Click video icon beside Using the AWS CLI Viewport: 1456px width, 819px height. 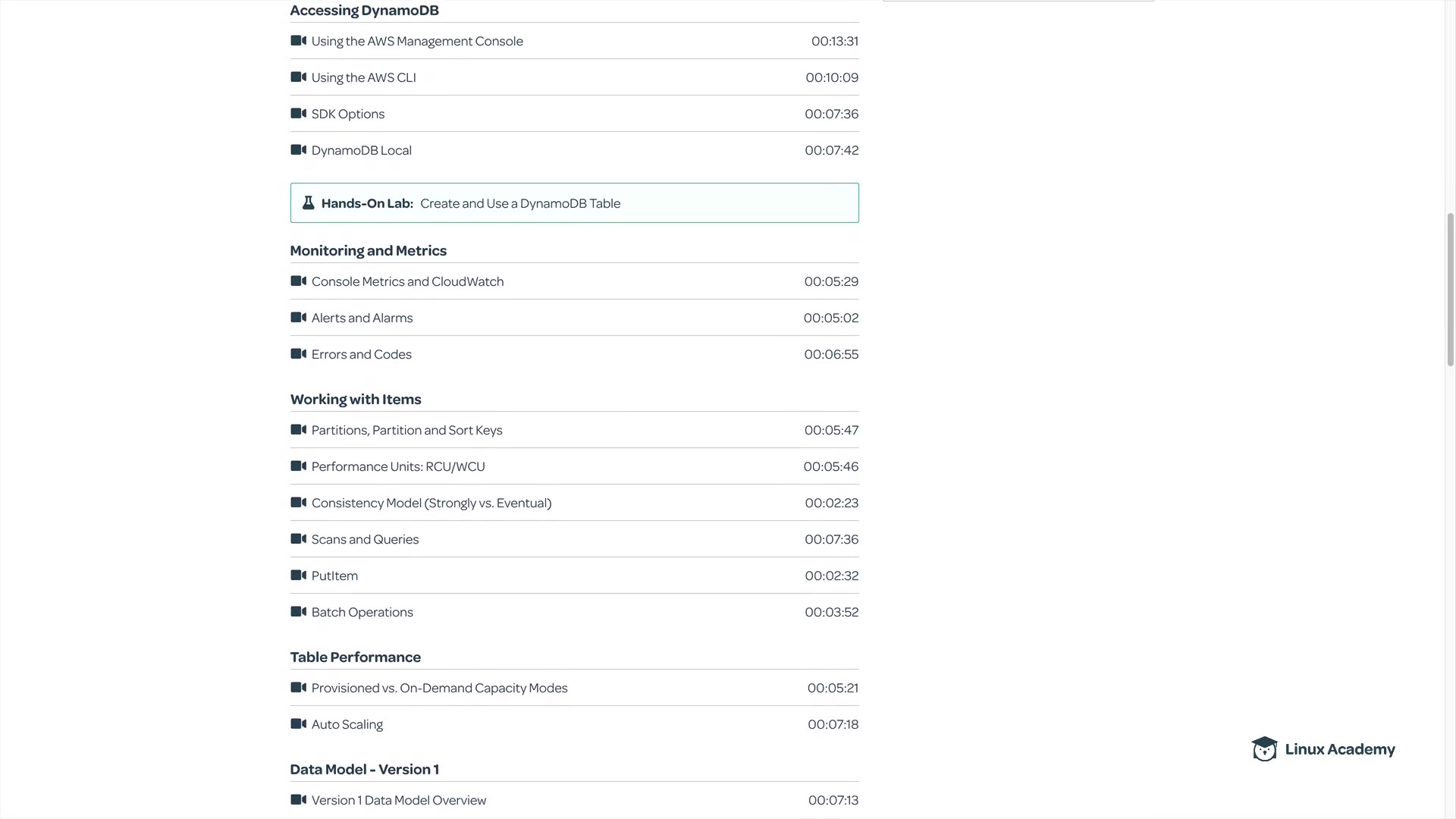[298, 77]
